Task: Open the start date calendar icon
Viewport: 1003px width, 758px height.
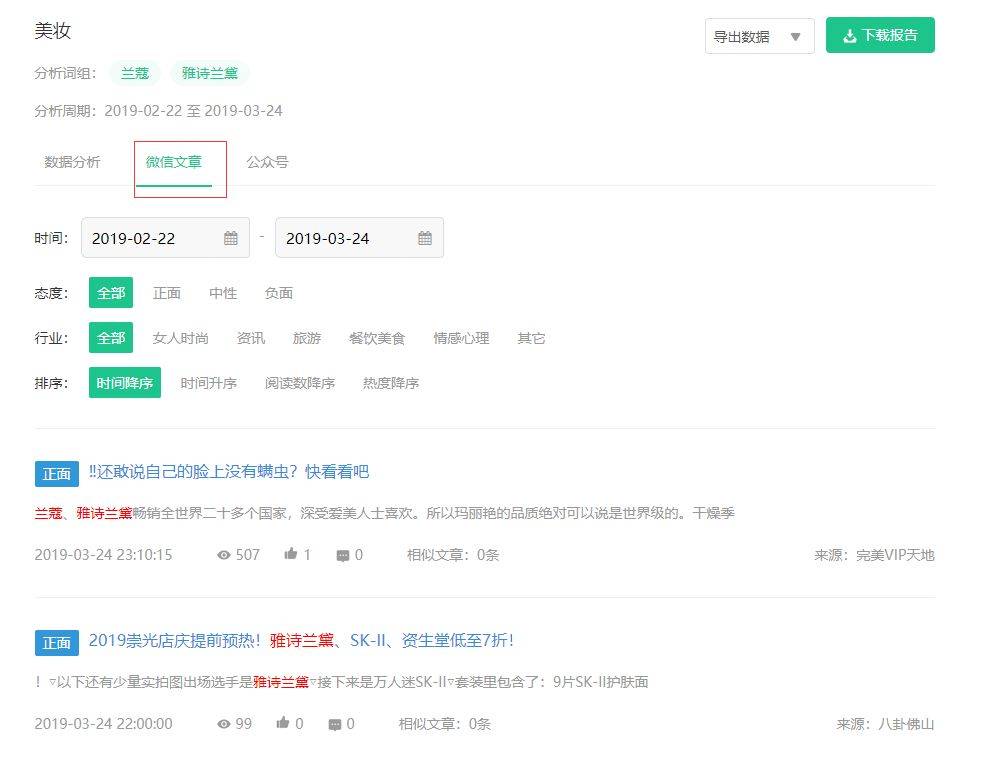Action: pos(231,238)
